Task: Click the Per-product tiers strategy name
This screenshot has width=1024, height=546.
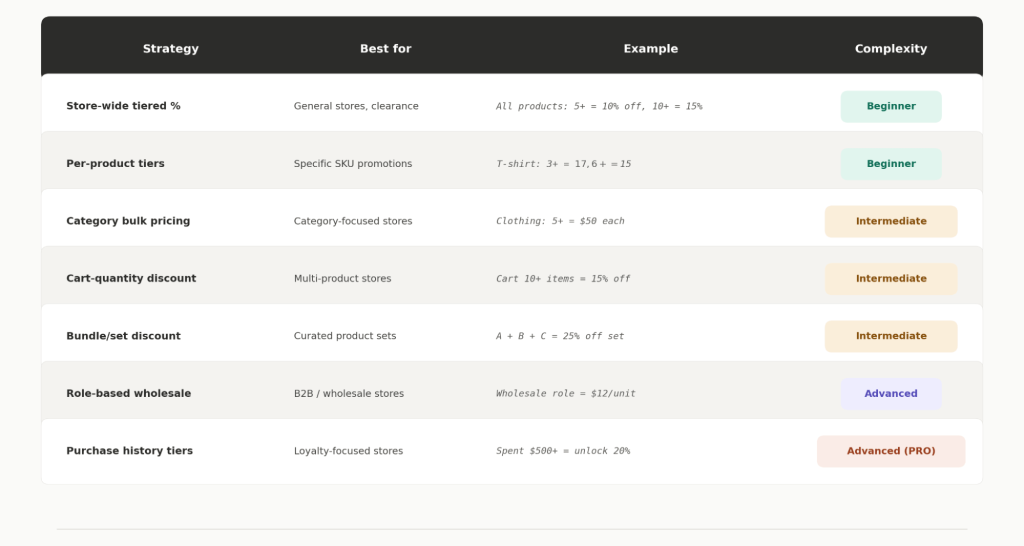Action: point(115,163)
